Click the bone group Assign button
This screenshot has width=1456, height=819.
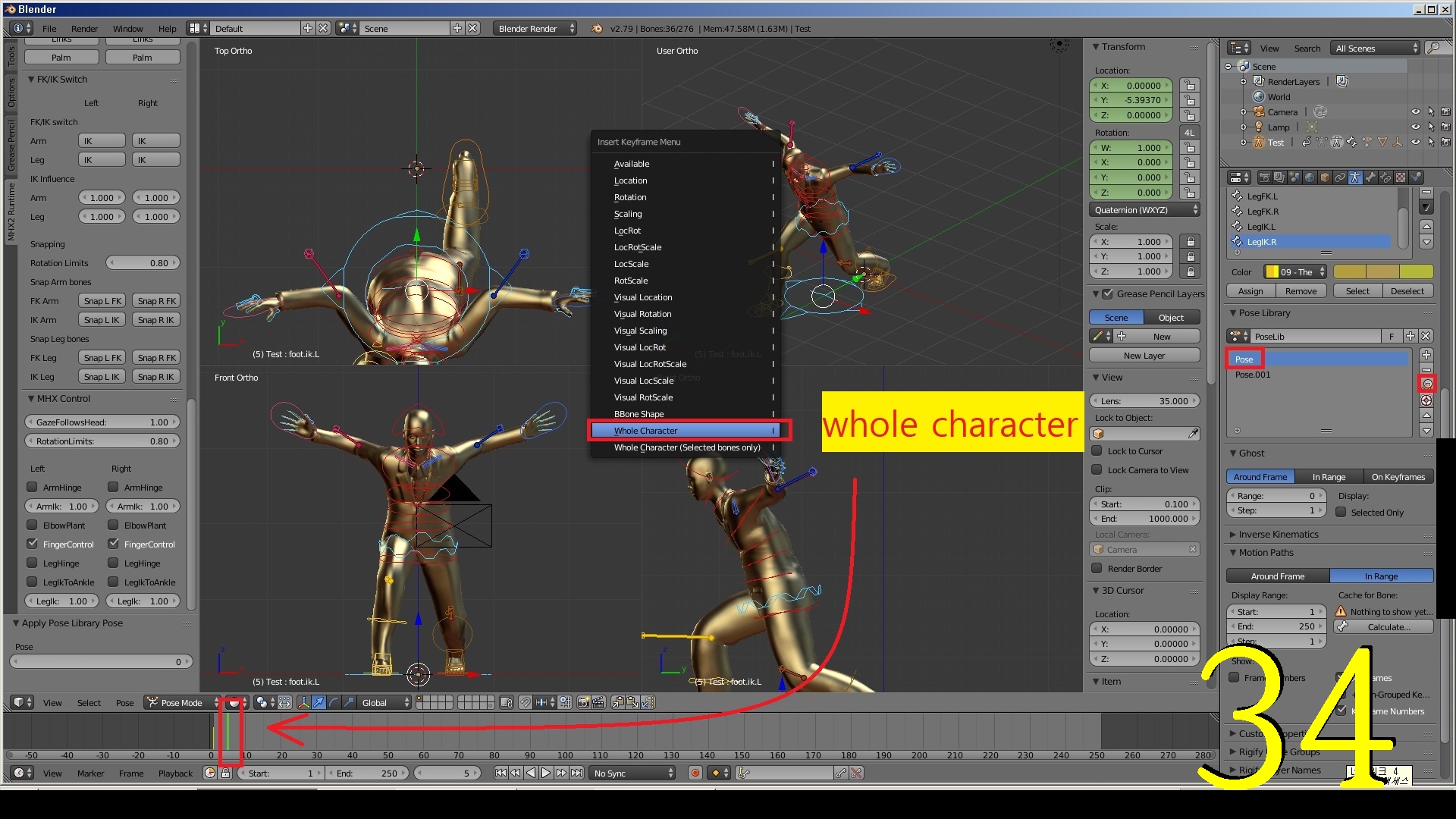coord(1250,291)
